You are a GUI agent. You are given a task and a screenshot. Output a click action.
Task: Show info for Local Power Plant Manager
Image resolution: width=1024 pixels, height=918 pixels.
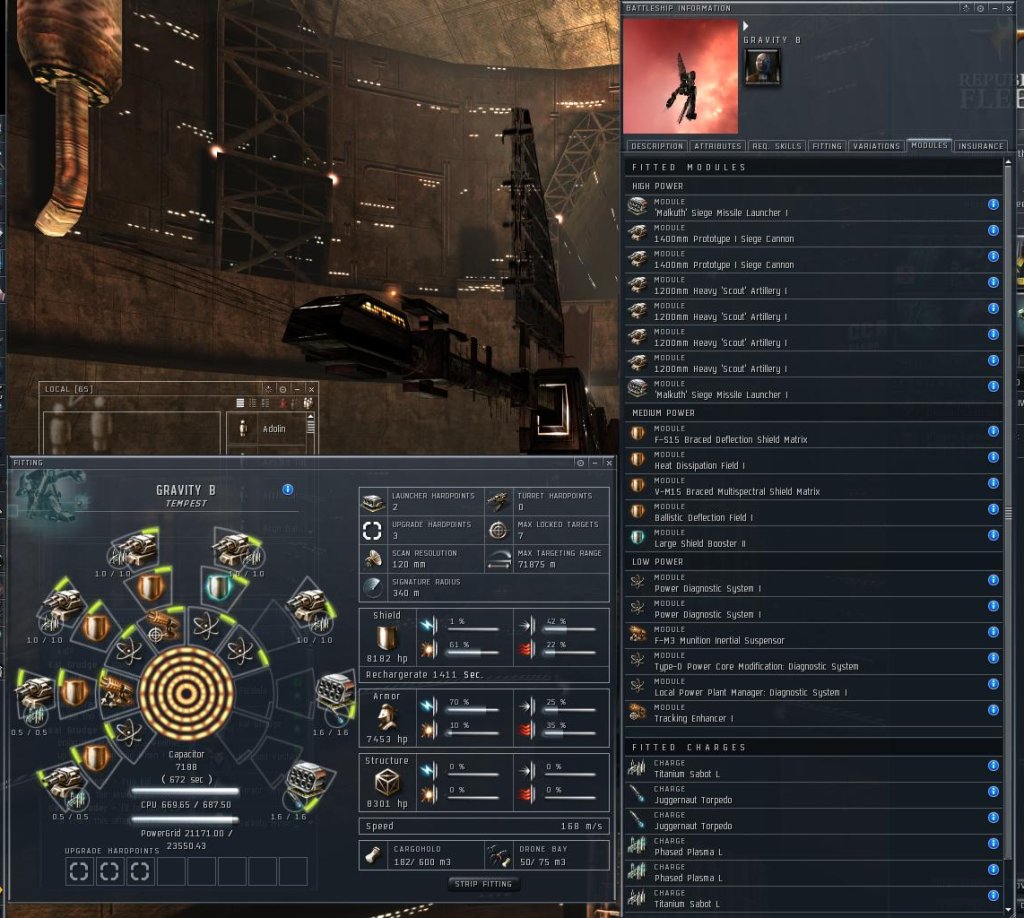tap(993, 684)
